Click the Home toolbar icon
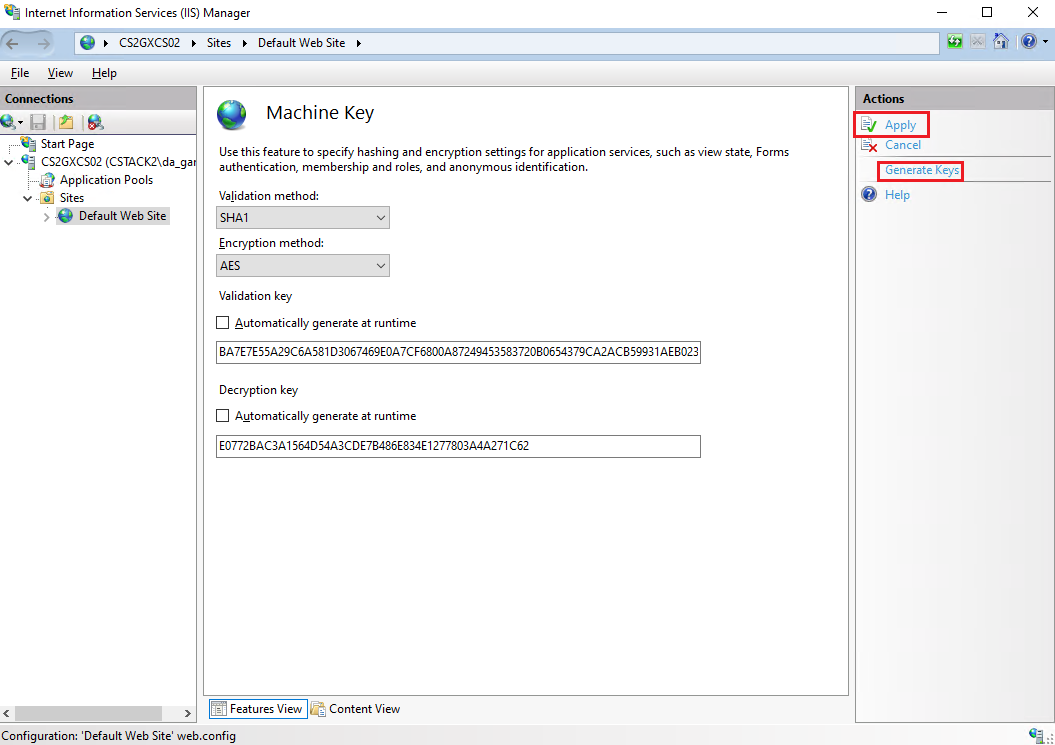 (x=1001, y=42)
